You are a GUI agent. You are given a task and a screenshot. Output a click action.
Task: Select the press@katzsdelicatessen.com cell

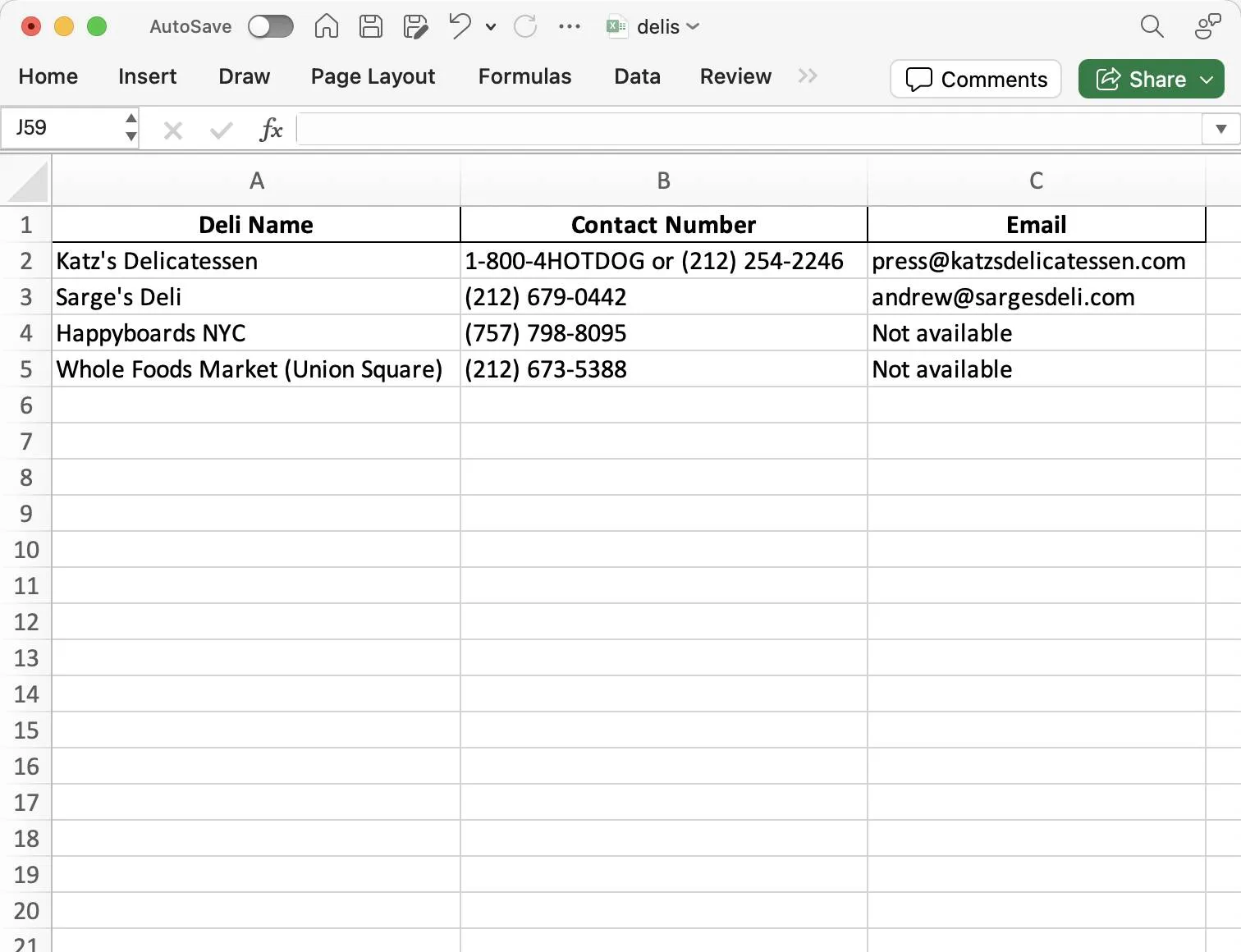tap(1037, 261)
